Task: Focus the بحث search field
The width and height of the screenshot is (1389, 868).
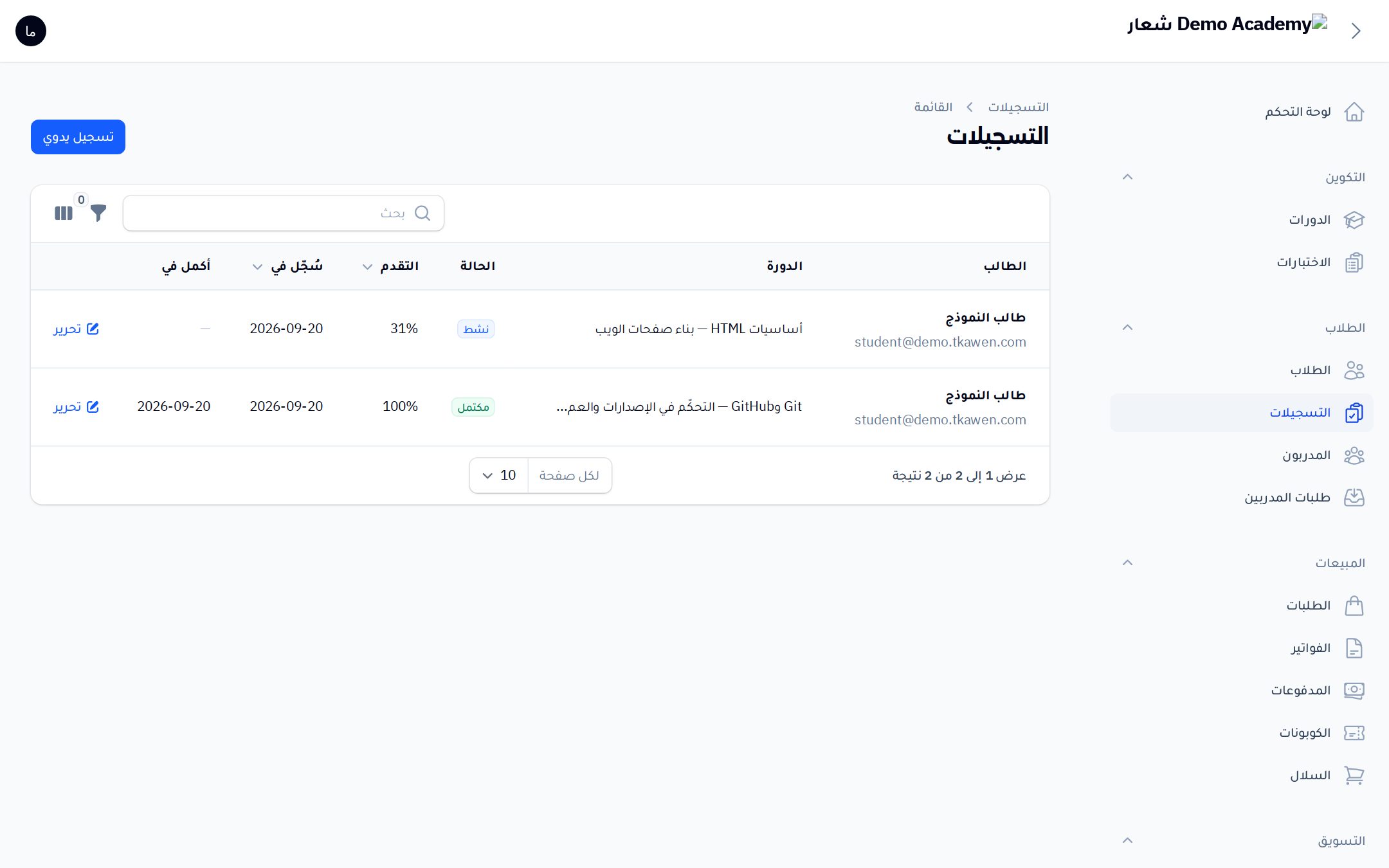Action: [x=284, y=213]
